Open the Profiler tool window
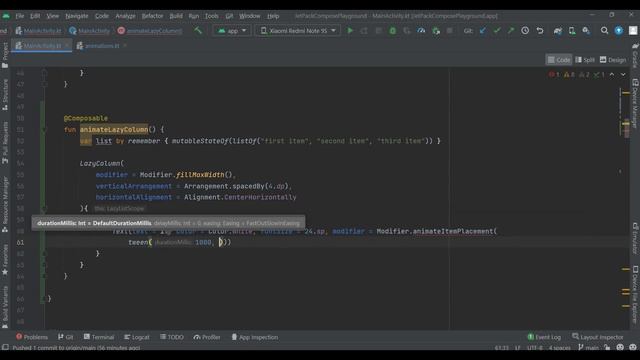 tap(207, 337)
